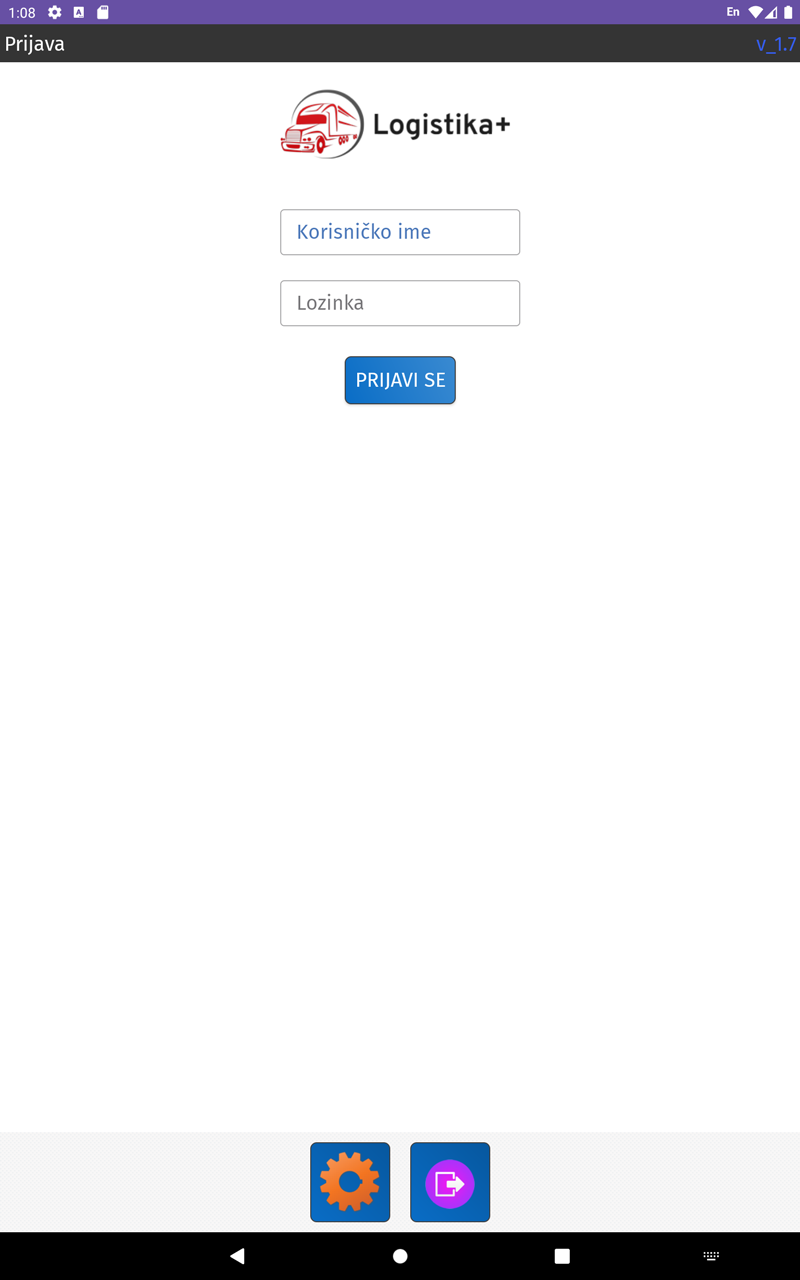This screenshot has width=800, height=1280.
Task: Tap the settings gear in the status bar
Action: [55, 13]
